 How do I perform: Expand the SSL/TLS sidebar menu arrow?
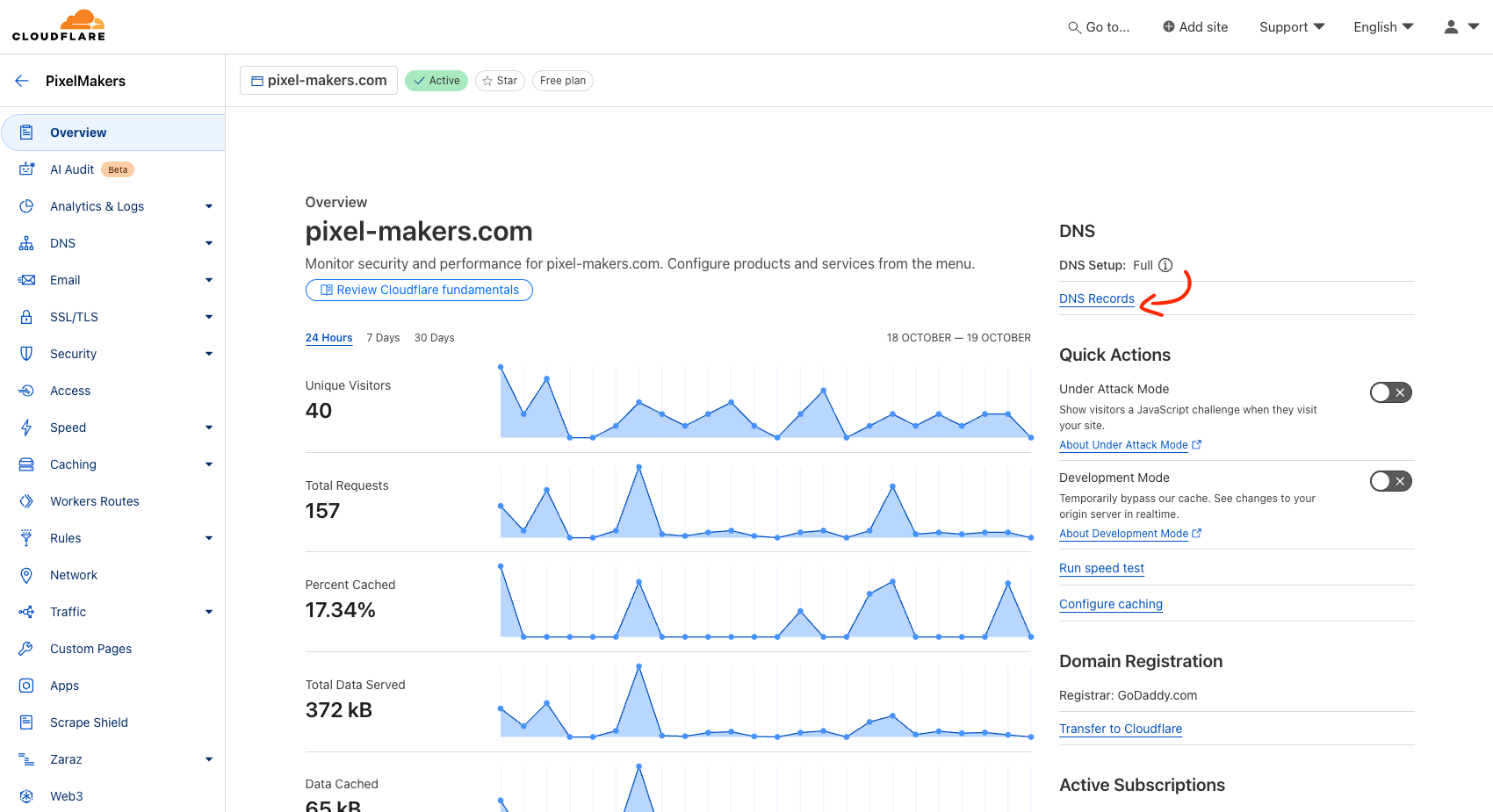209,317
